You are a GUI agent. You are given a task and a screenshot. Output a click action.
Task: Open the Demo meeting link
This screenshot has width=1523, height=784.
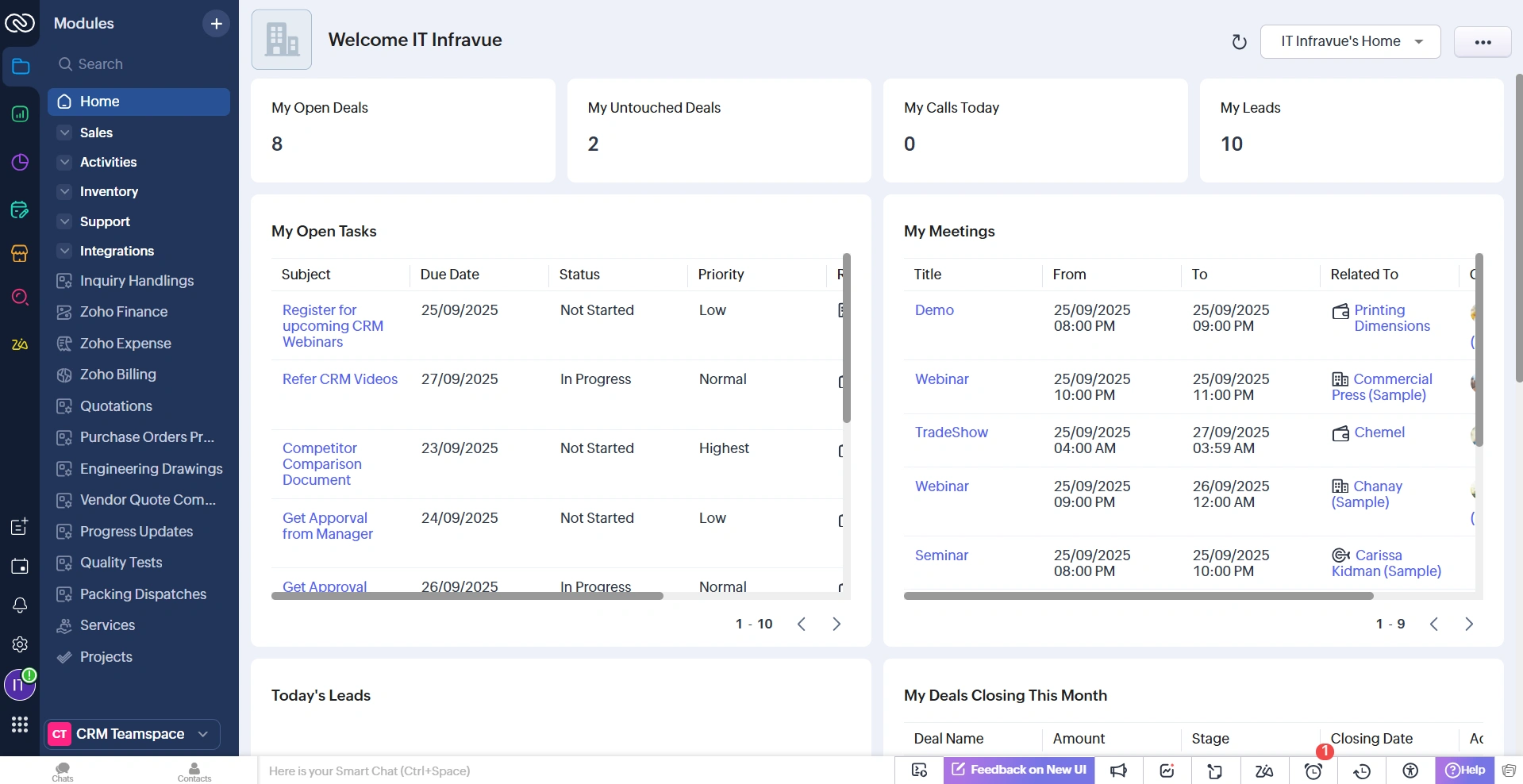[934, 310]
